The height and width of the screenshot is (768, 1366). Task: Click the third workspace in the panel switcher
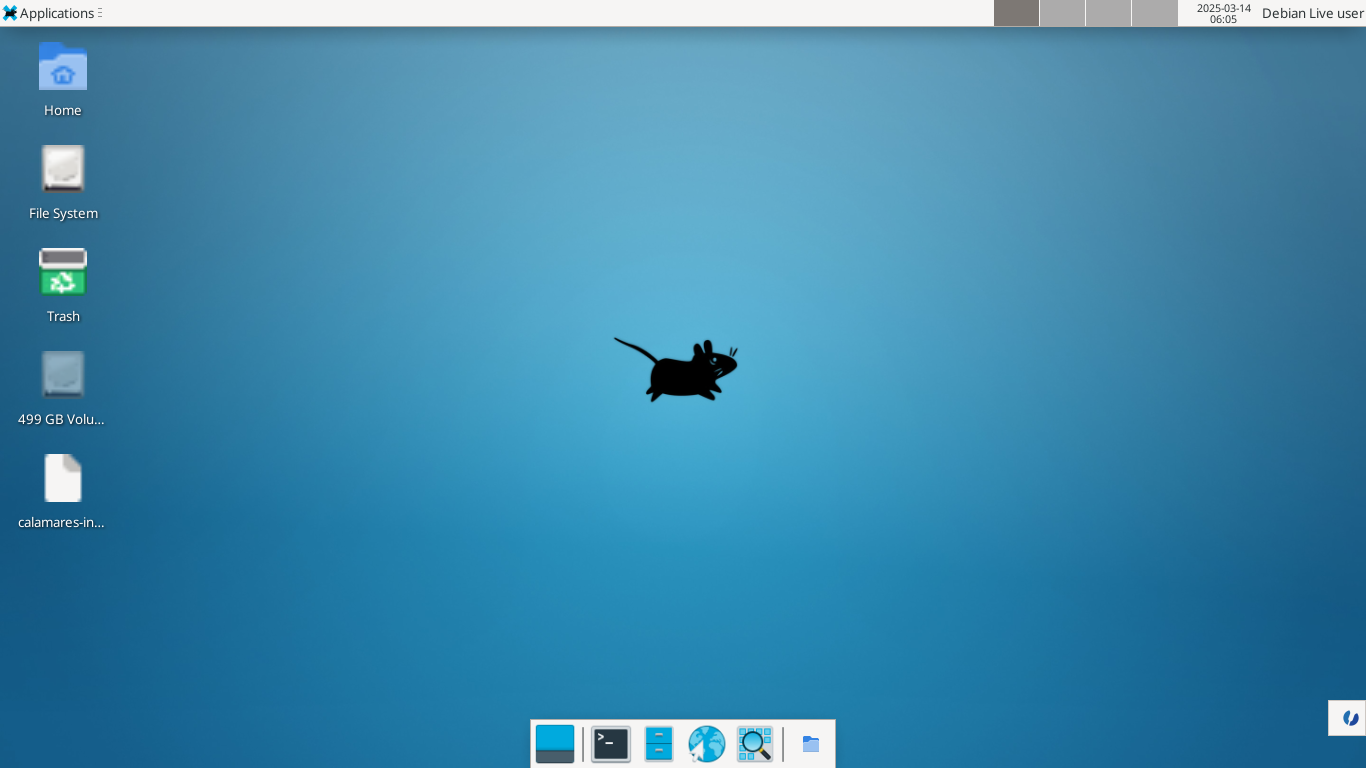pyautogui.click(x=1108, y=13)
